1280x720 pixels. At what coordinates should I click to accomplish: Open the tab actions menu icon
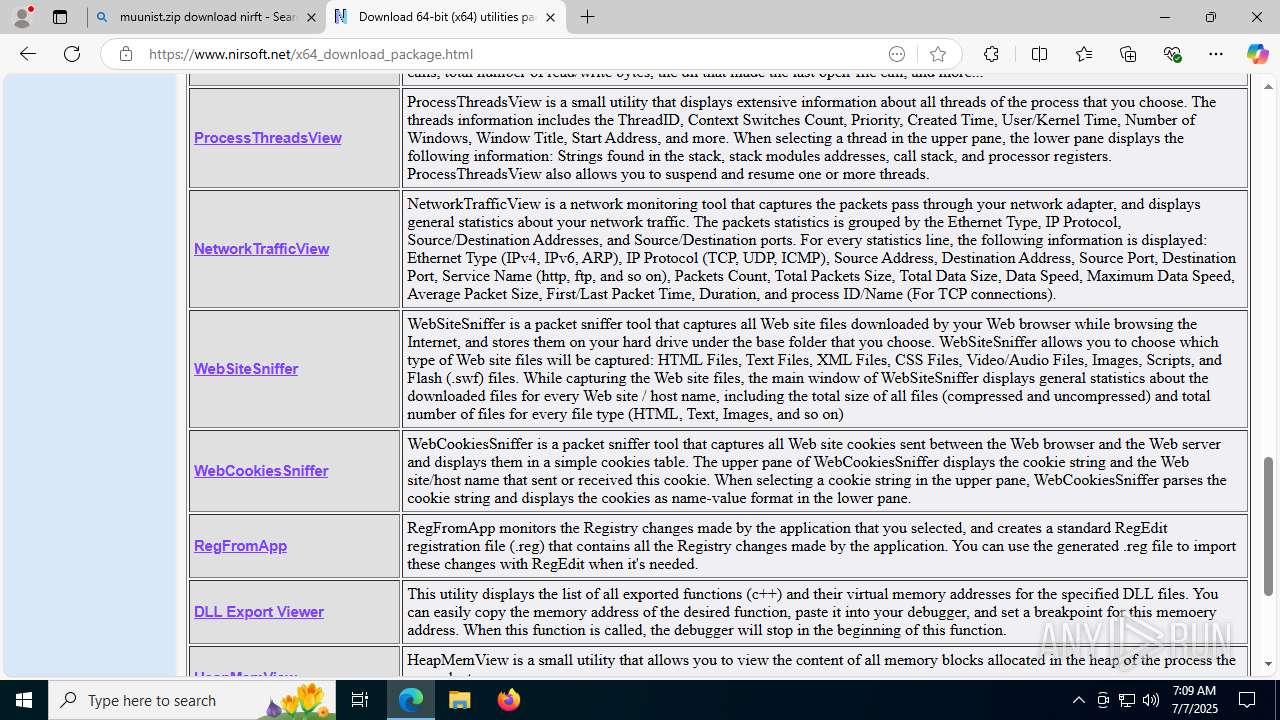(60, 17)
